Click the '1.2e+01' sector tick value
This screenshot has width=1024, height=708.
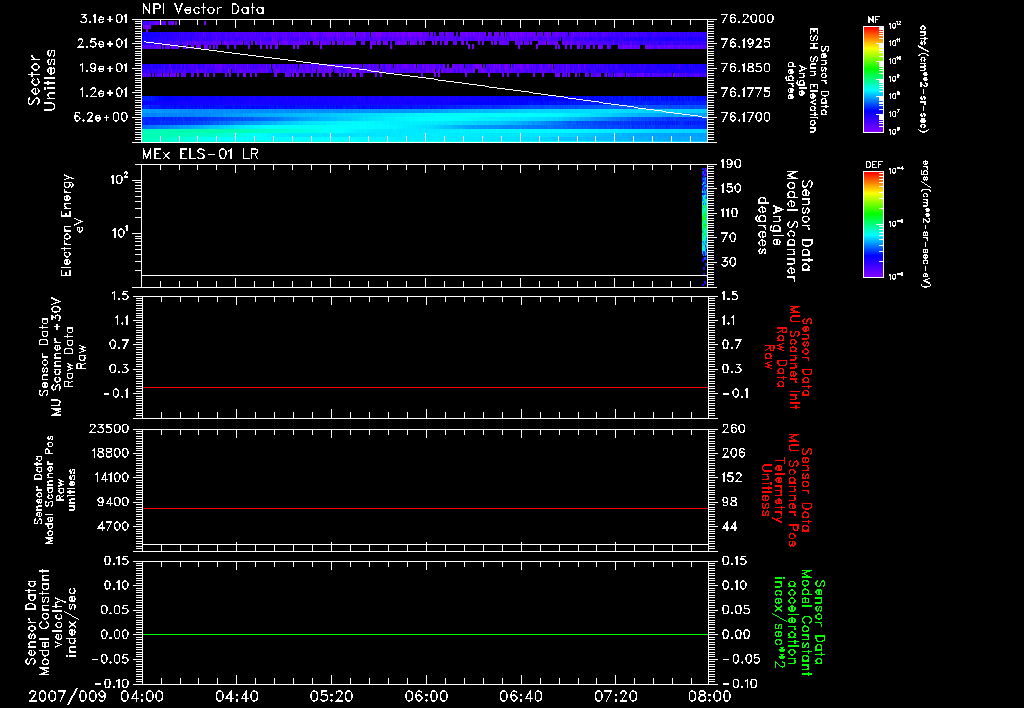(104, 93)
